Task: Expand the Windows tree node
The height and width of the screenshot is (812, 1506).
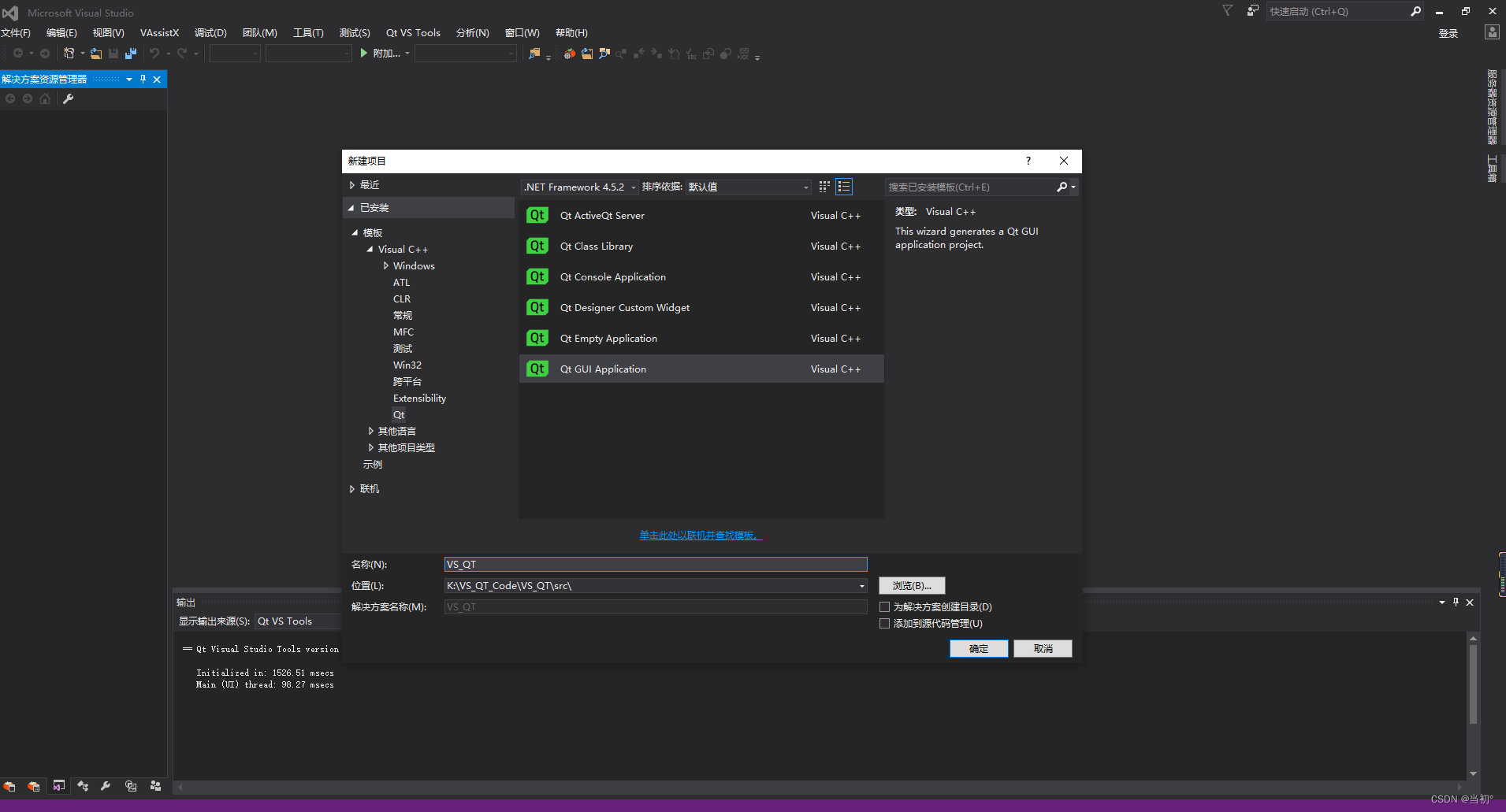Action: point(385,266)
